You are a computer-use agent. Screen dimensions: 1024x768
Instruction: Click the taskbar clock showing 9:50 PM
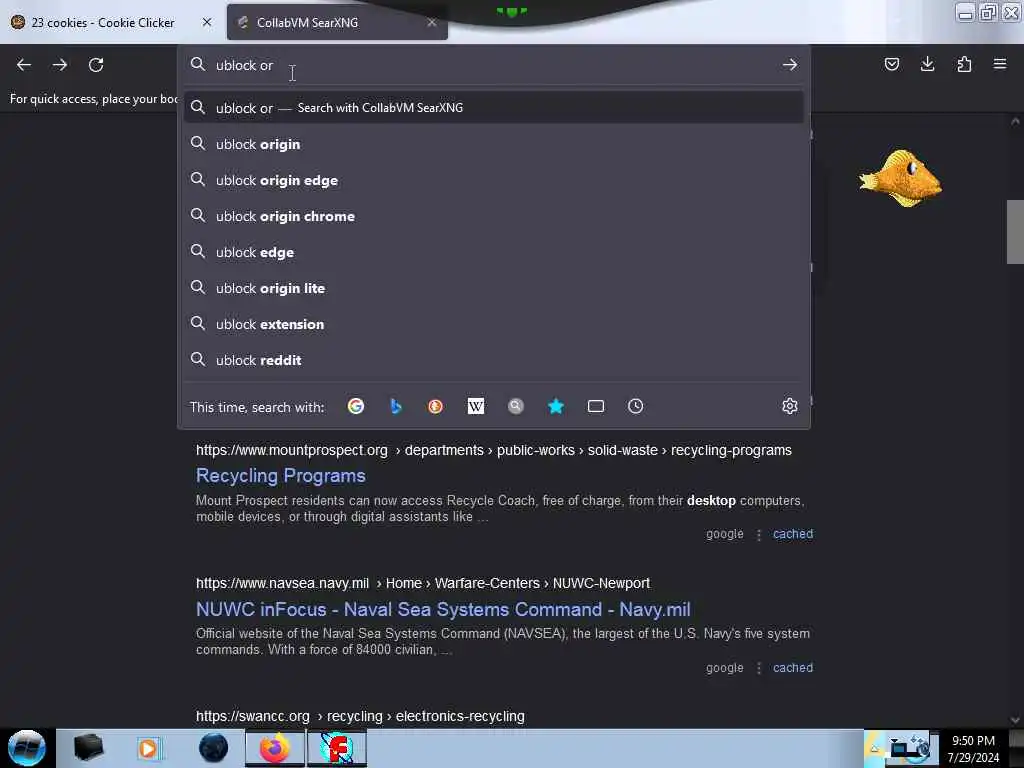973,748
